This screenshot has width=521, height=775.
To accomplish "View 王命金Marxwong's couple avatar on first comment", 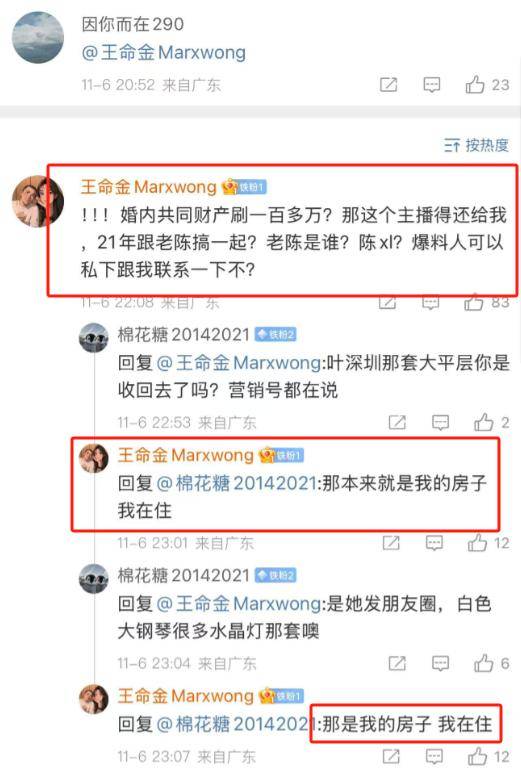I will [38, 201].
